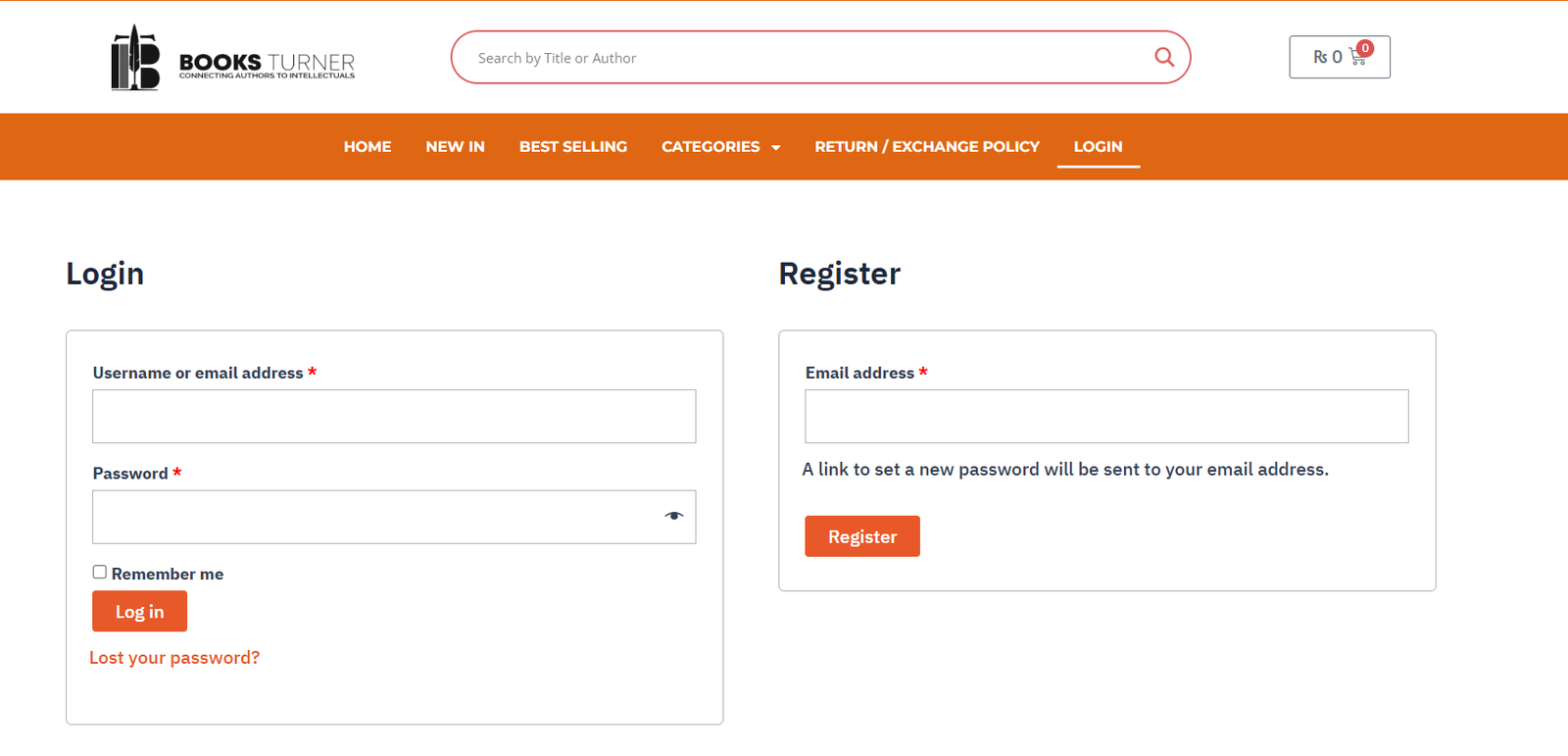
Task: Open the shopping cart icon
Action: 1357,58
